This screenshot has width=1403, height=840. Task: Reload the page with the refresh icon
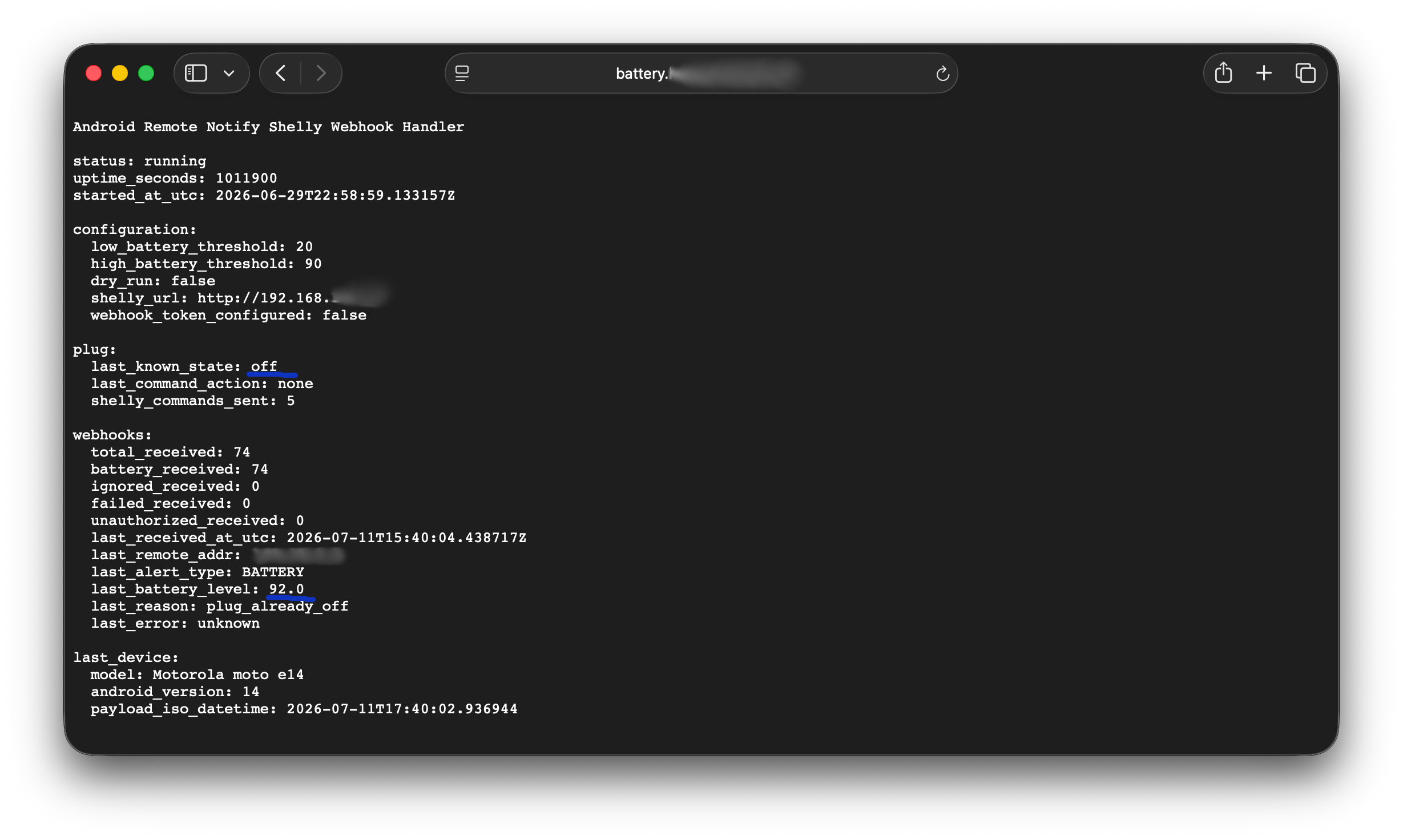coord(942,73)
